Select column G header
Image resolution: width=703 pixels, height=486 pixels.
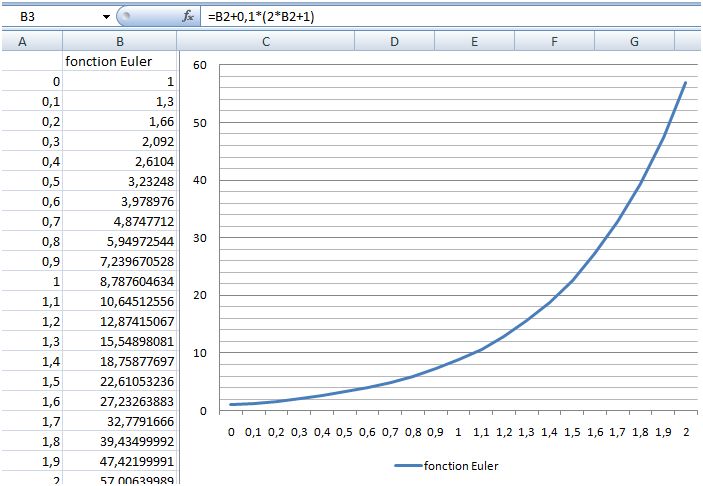[x=634, y=41]
